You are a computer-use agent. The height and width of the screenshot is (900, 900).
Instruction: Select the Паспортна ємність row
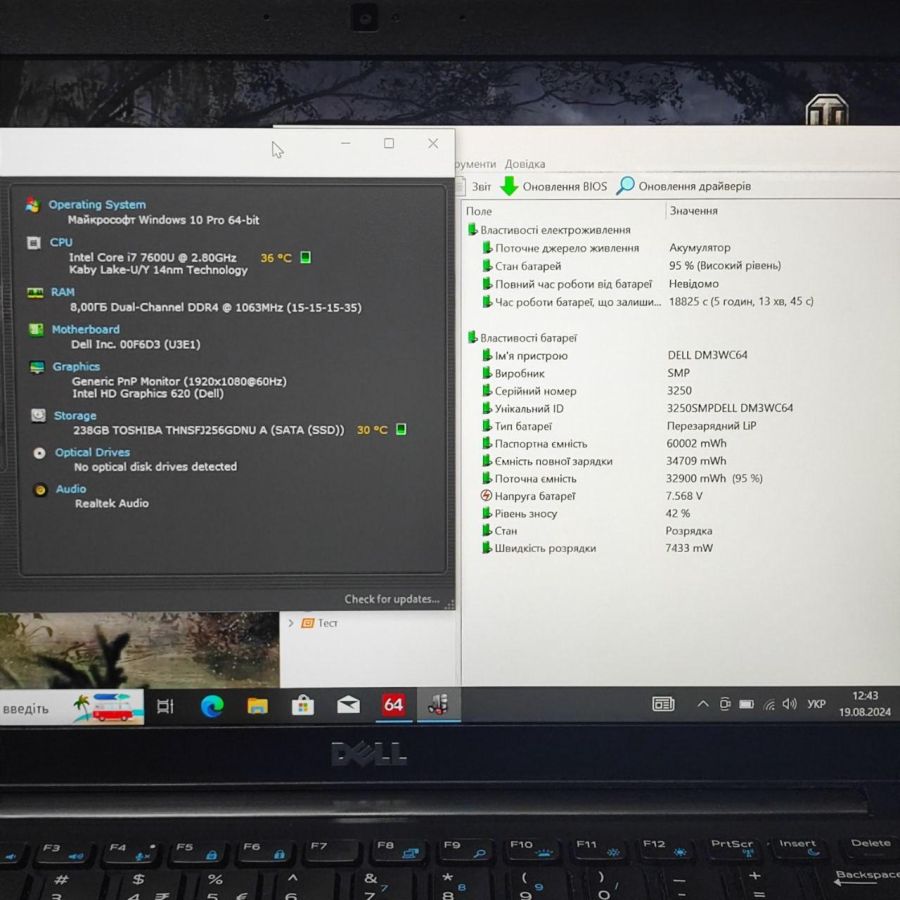604,444
